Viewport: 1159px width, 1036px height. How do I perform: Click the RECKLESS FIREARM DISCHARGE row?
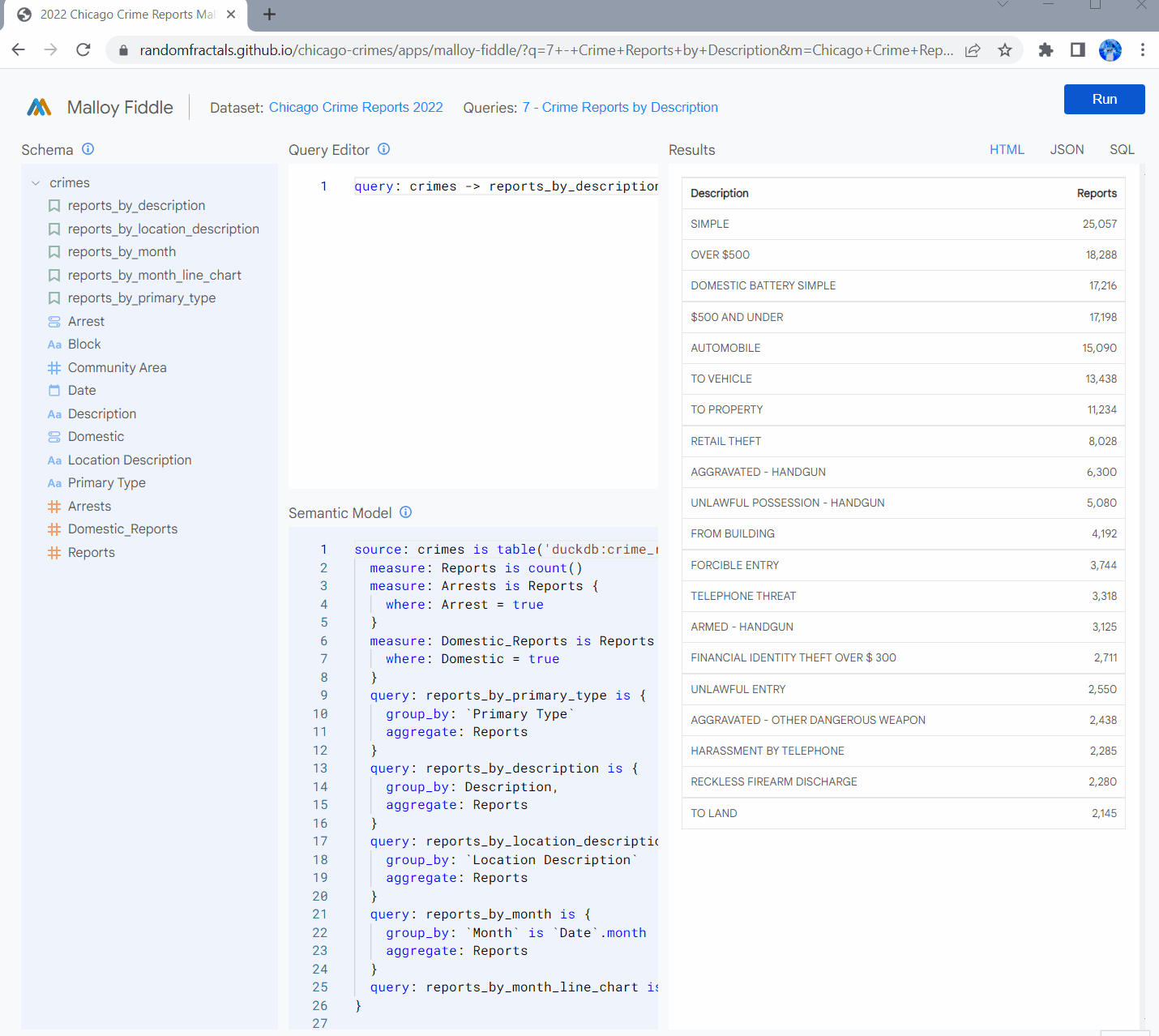[x=903, y=781]
